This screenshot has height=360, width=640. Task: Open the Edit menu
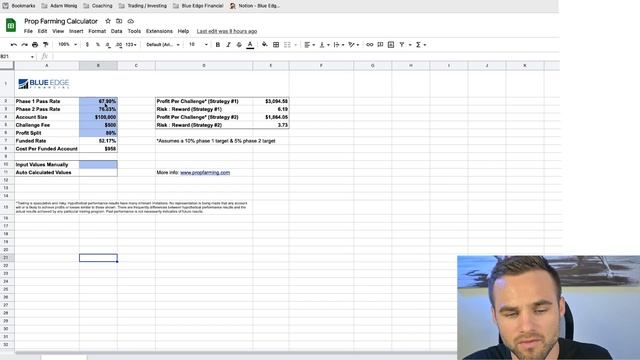[x=42, y=31]
